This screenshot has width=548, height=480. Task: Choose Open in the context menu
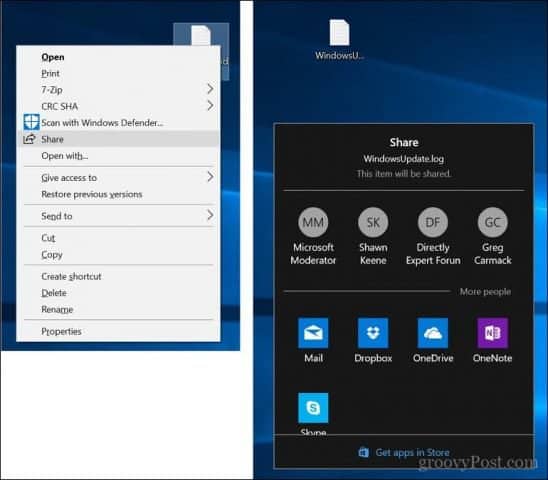tap(118, 57)
